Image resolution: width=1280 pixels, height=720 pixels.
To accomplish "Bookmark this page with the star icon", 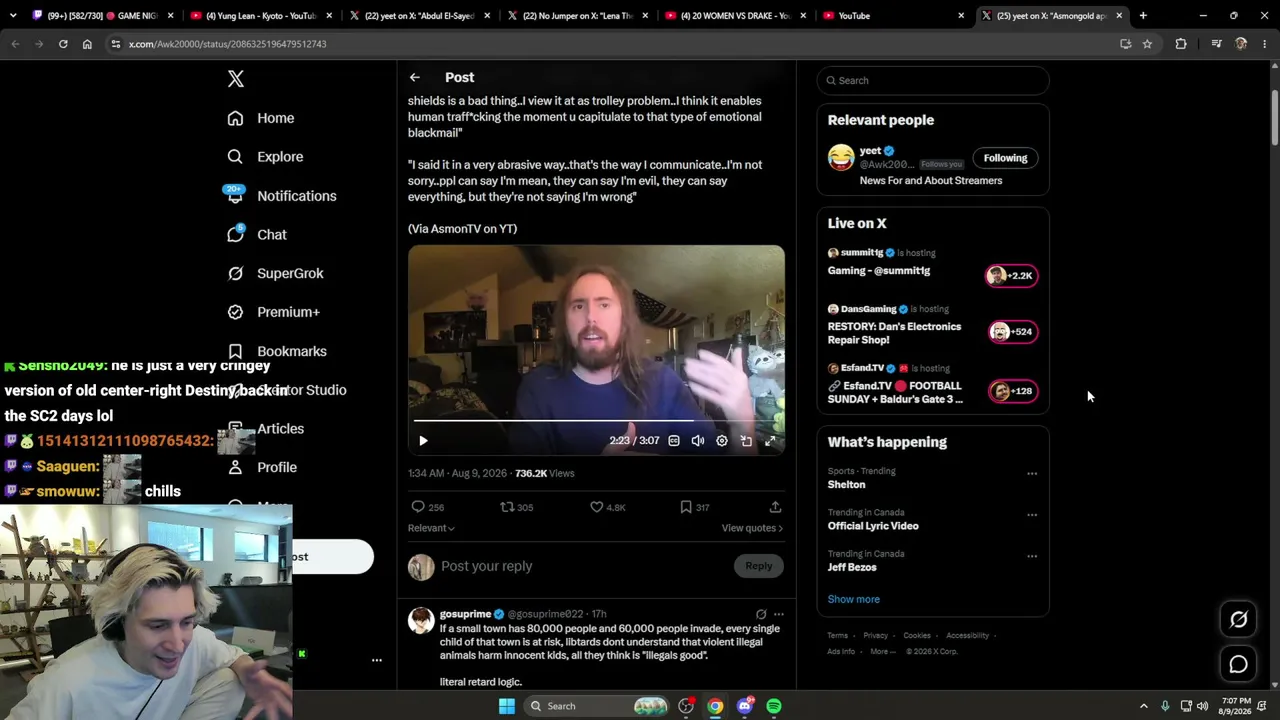I will 1147,44.
